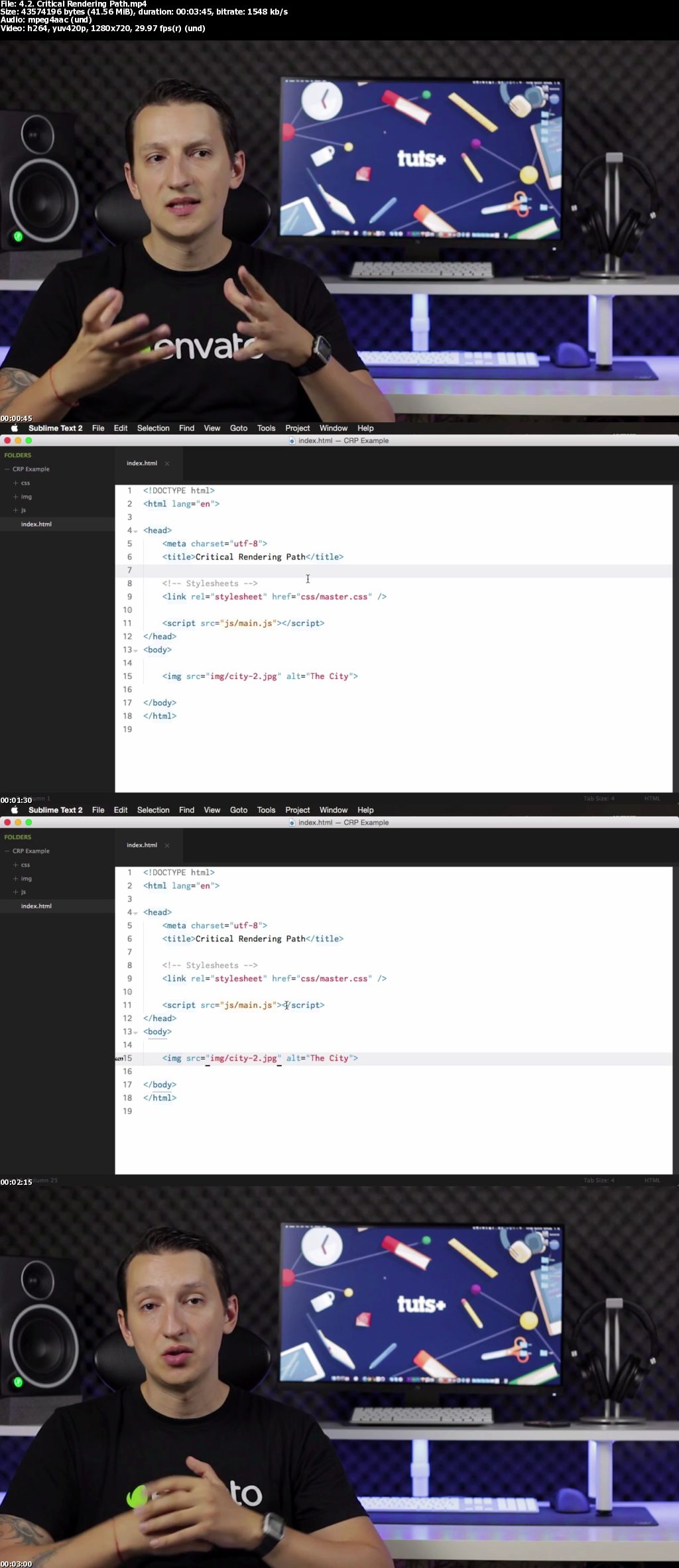Click line number 7 in 00:01:30 frame

(x=129, y=570)
